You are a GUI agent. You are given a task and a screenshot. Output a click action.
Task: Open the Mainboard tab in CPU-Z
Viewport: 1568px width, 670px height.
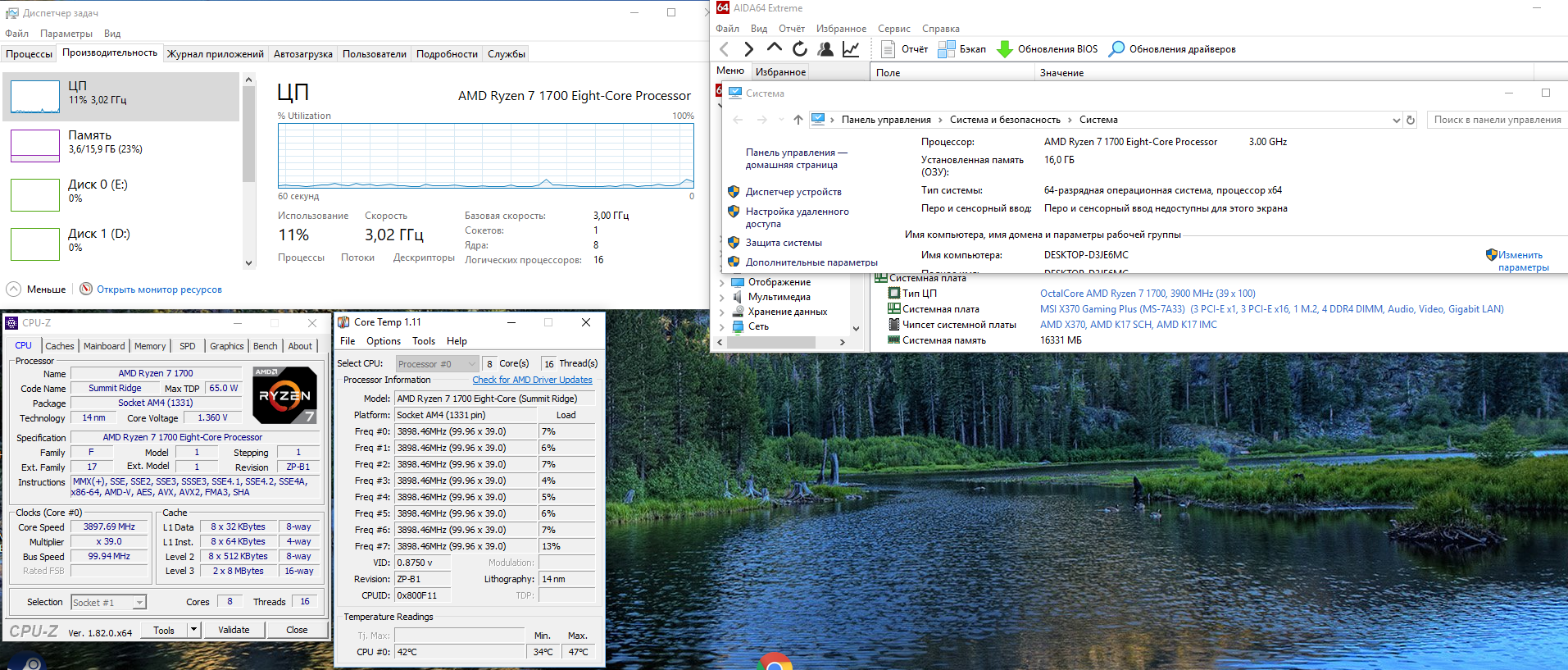point(104,346)
